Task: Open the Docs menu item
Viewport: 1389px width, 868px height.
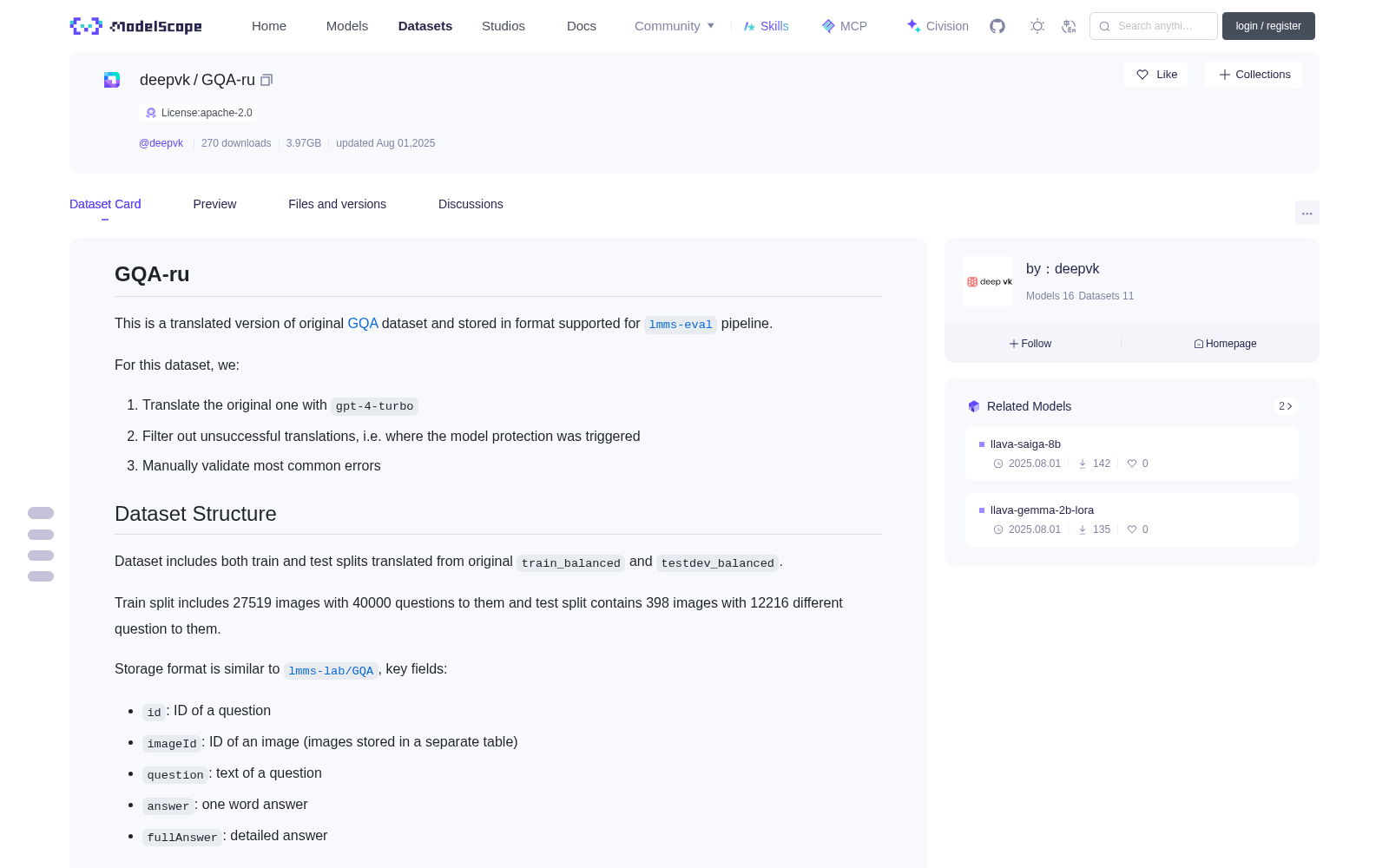Action: click(582, 26)
